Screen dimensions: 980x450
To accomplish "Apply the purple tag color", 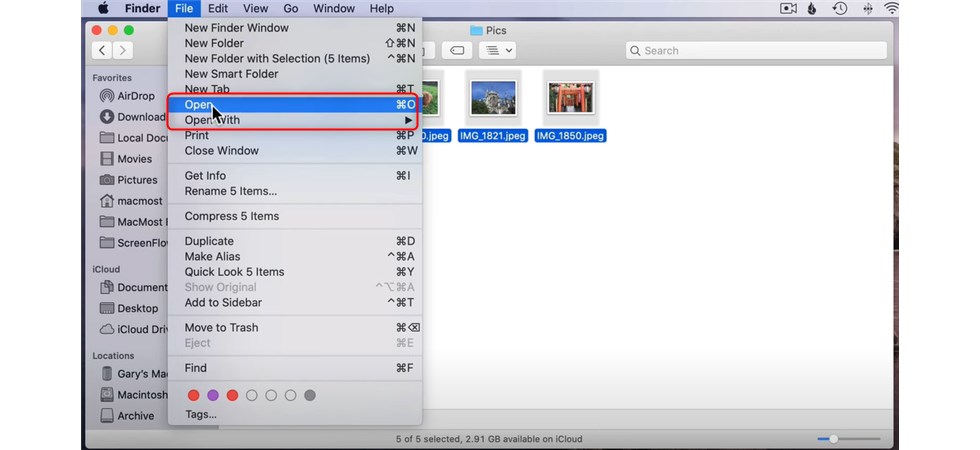I will [213, 395].
